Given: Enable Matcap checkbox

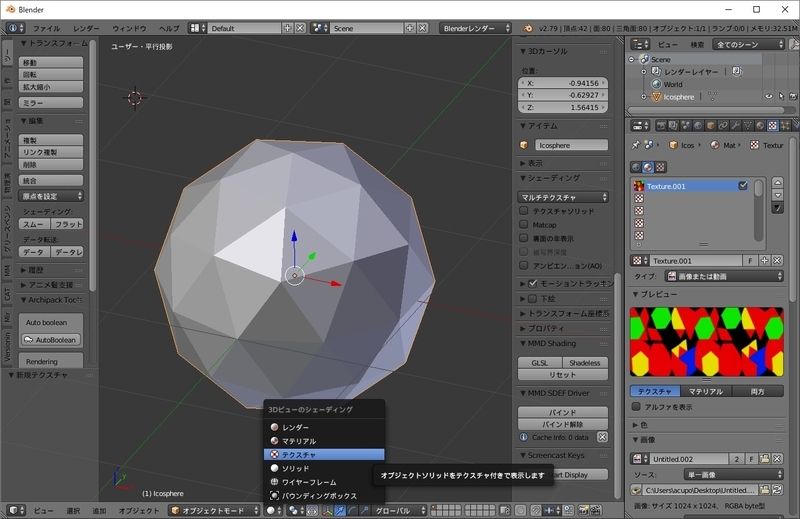Looking at the screenshot, I should pyautogui.click(x=523, y=225).
